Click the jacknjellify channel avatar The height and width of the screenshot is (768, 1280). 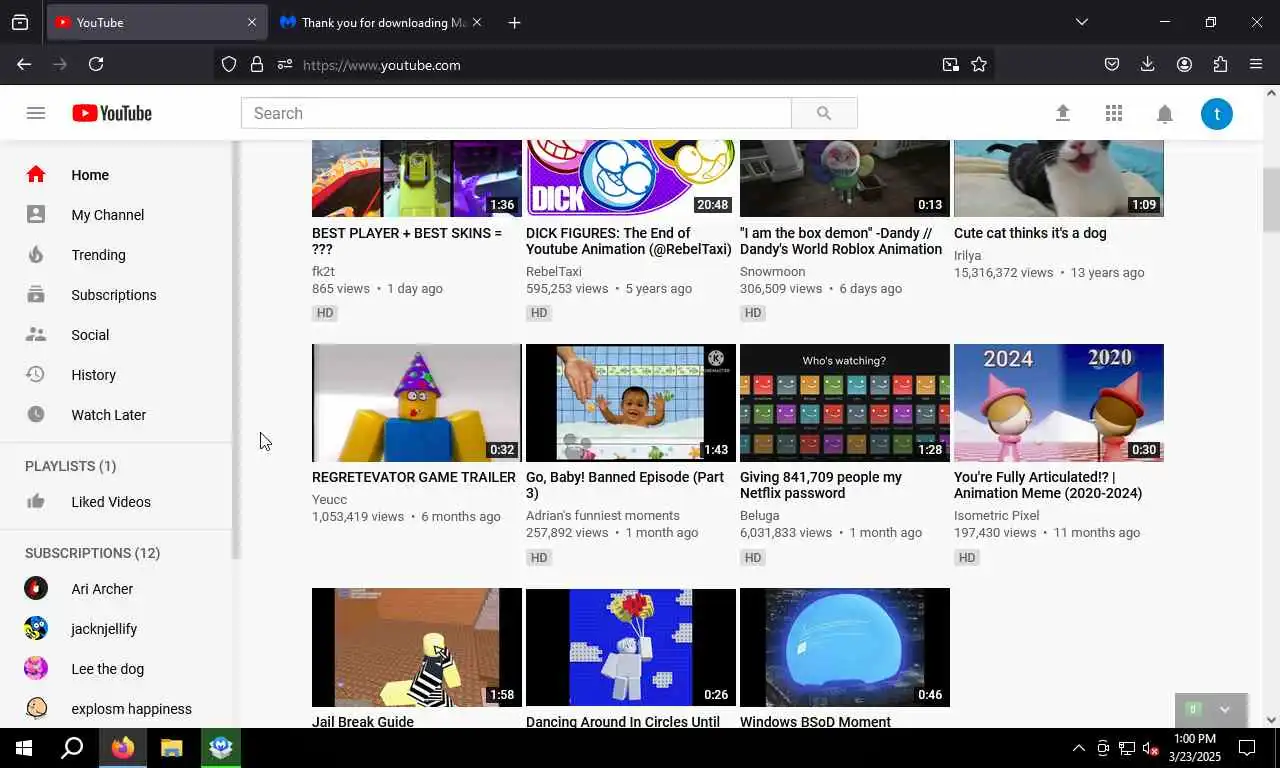[x=36, y=628]
